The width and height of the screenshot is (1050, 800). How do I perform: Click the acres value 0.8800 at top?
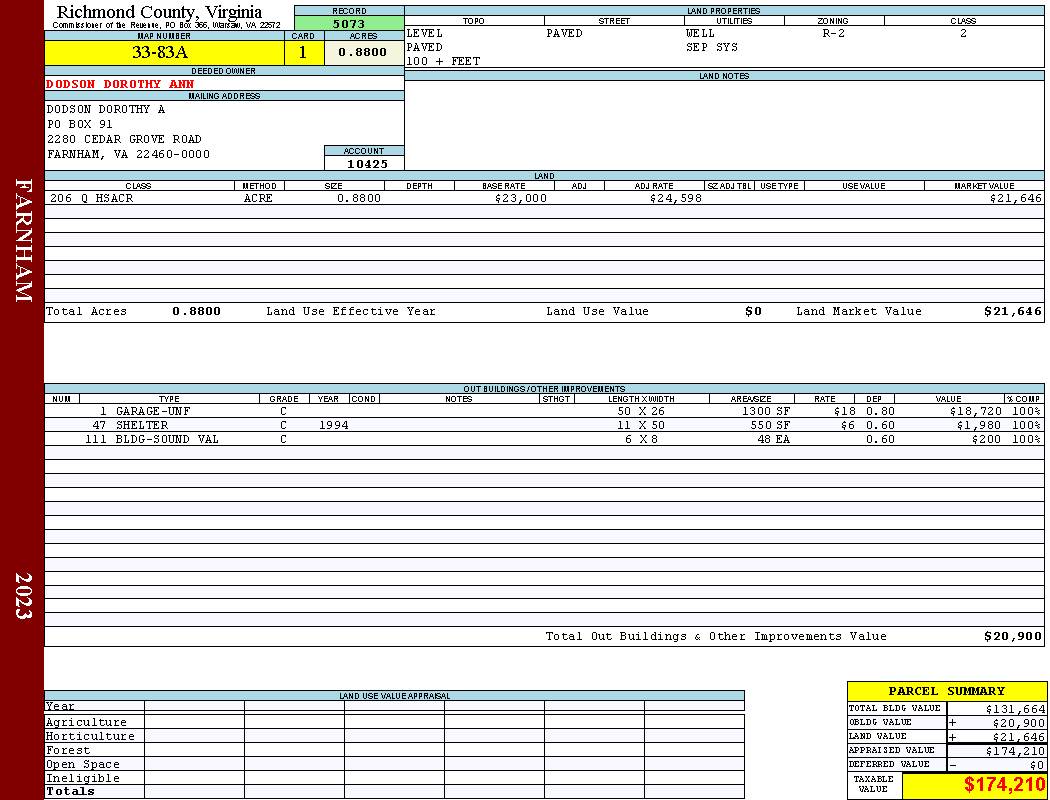(362, 52)
